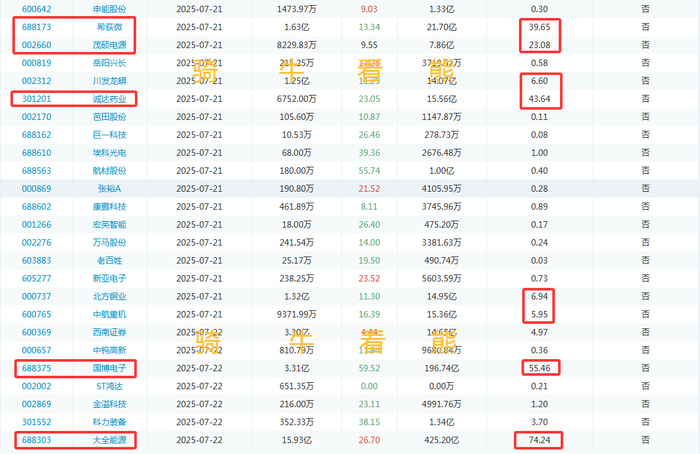Open the 大全能源 stock name link

[x=109, y=440]
